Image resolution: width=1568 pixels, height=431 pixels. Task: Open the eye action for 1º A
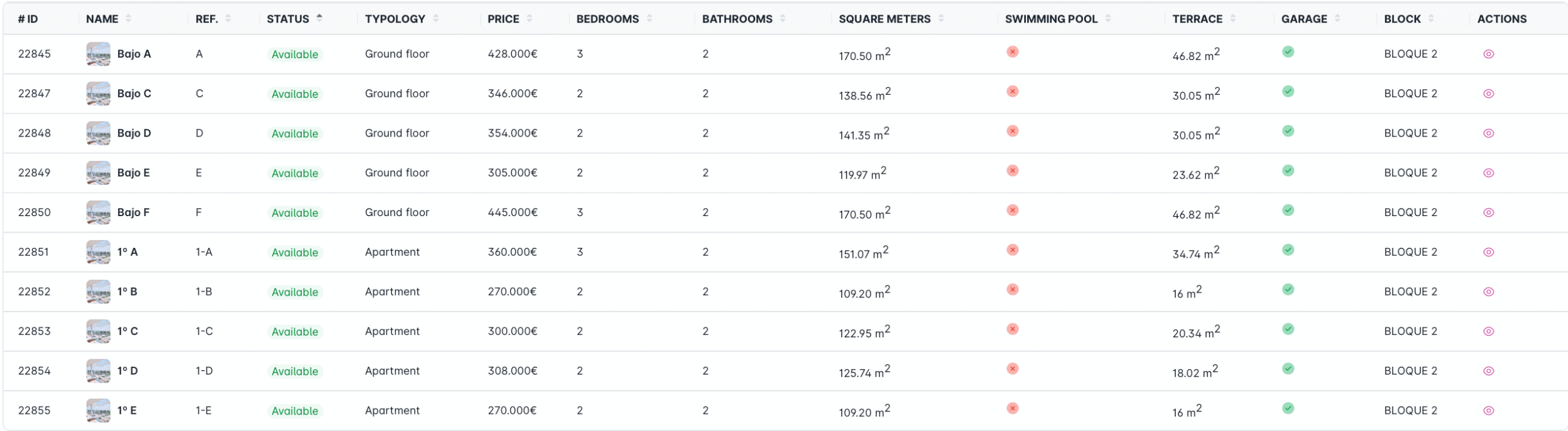(x=1488, y=252)
